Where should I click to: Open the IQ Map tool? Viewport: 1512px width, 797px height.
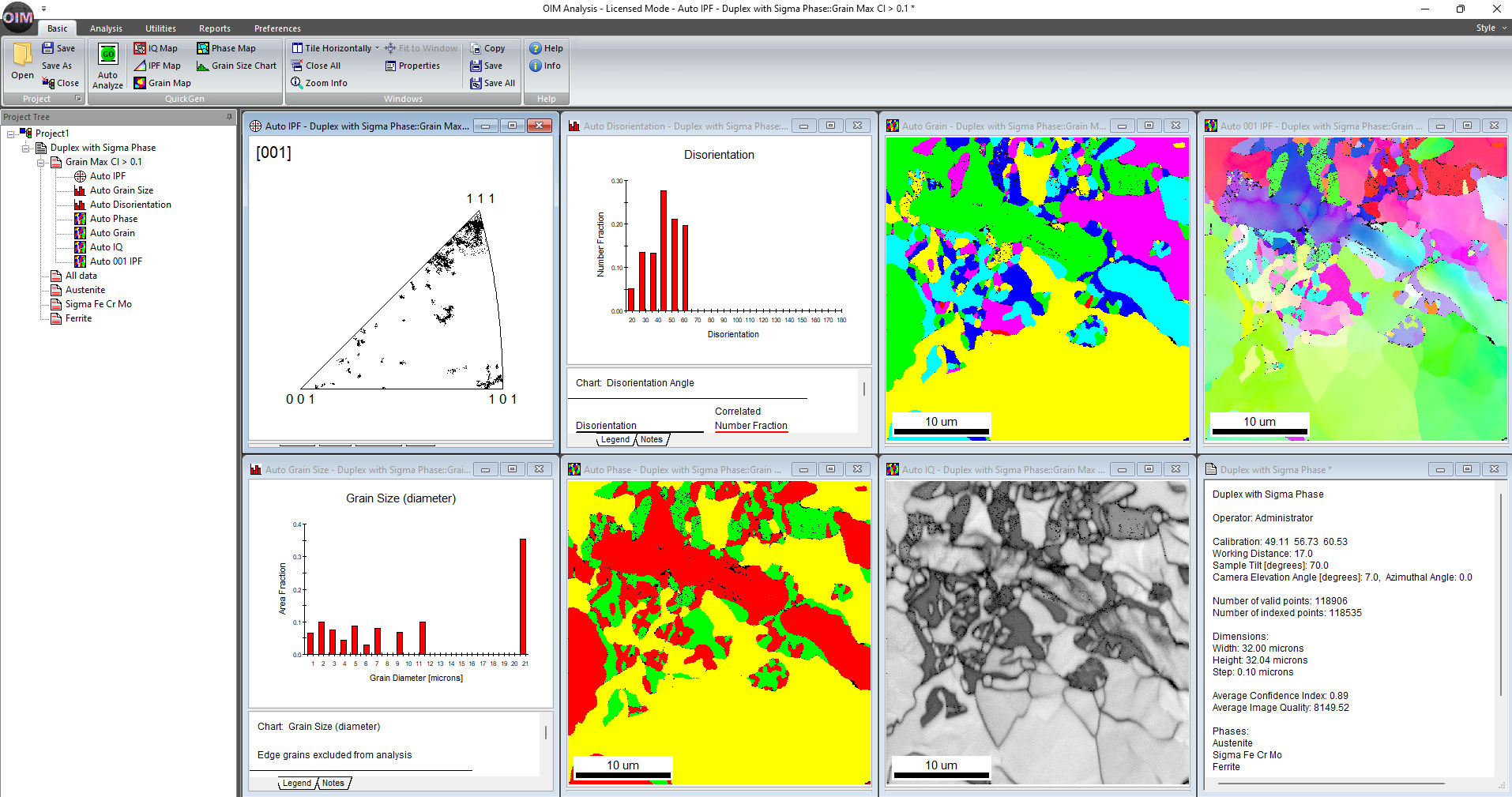157,47
